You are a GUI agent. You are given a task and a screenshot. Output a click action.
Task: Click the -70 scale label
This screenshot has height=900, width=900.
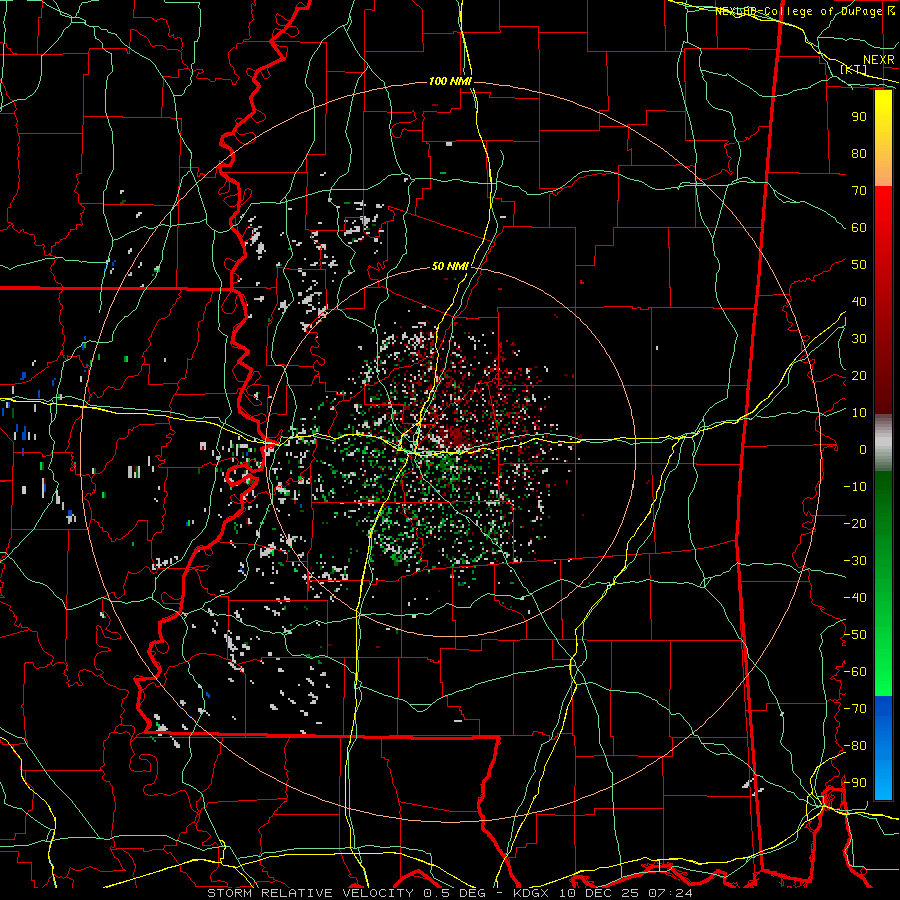click(x=855, y=709)
